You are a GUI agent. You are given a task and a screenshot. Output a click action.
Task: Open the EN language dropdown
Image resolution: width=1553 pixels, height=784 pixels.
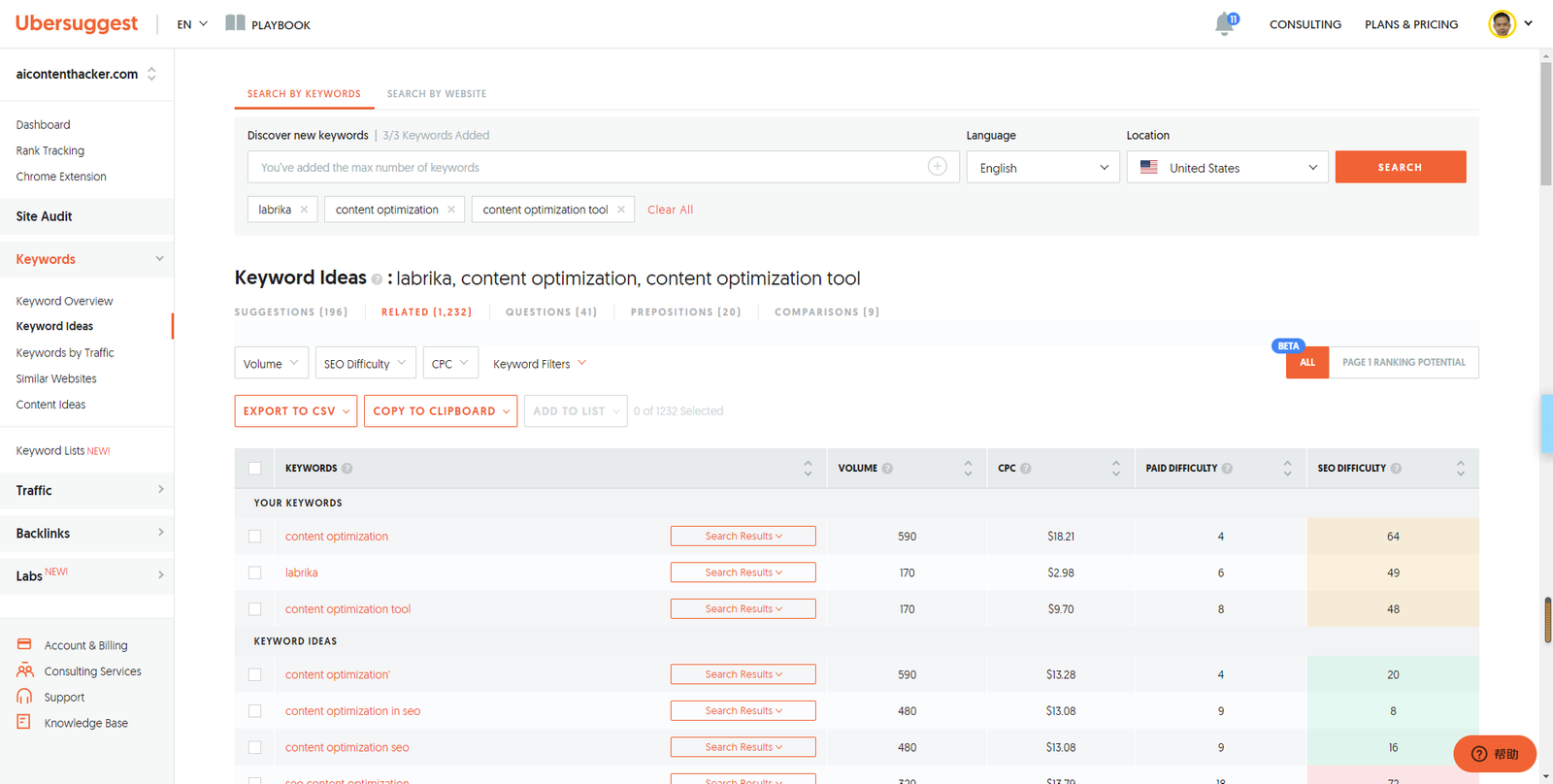pos(192,24)
